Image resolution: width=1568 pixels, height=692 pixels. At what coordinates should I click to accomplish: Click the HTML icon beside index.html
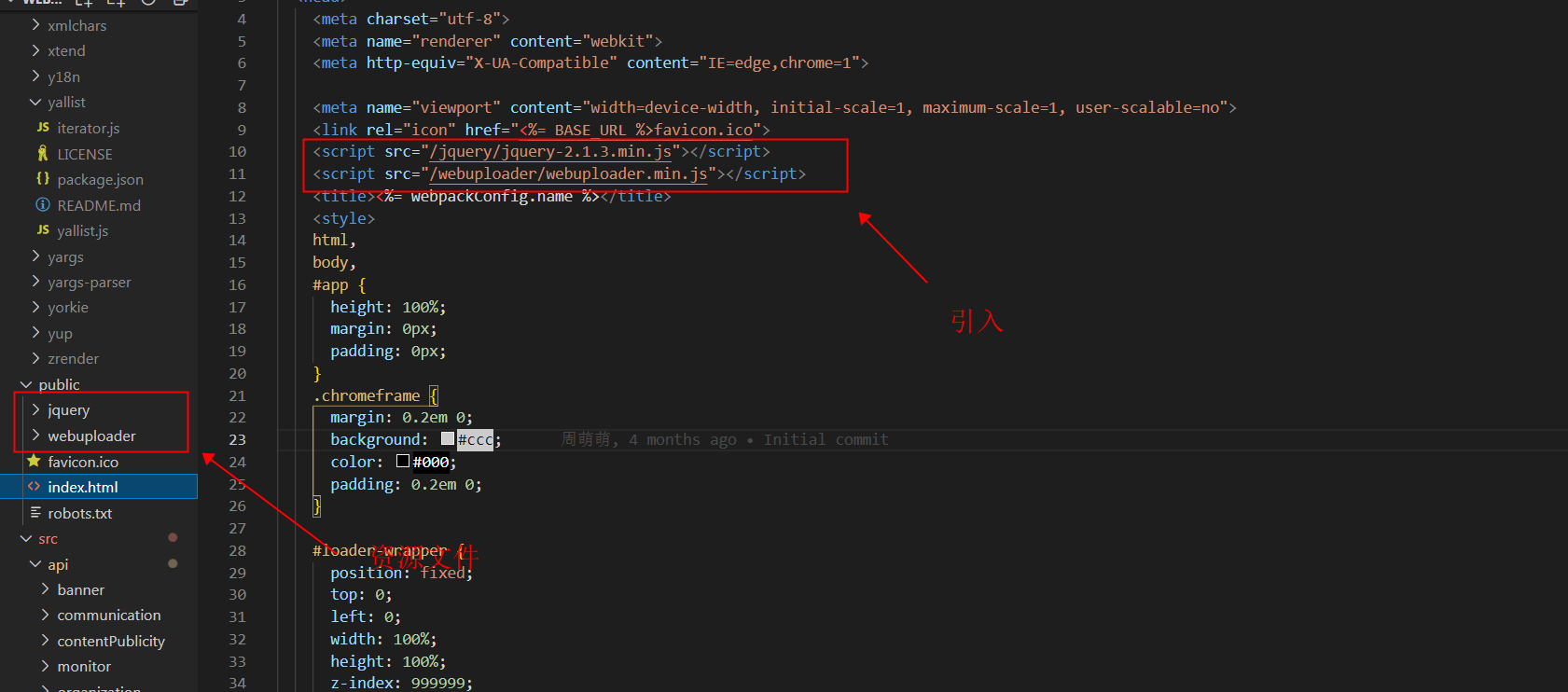click(x=34, y=486)
